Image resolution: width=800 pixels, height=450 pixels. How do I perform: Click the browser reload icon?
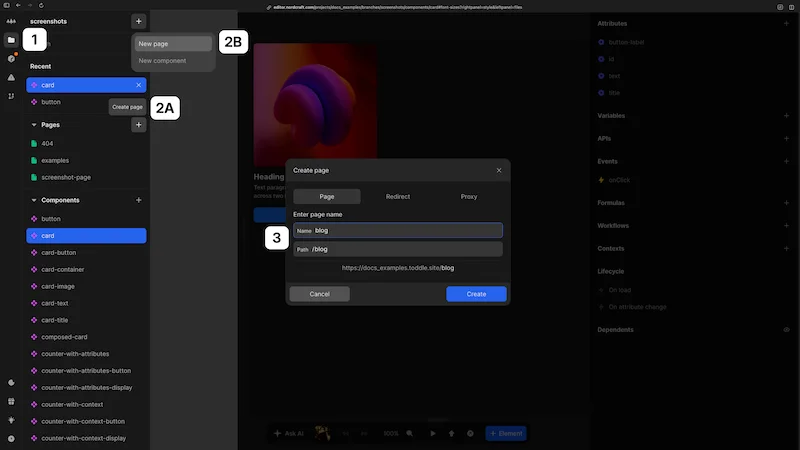point(41,5)
